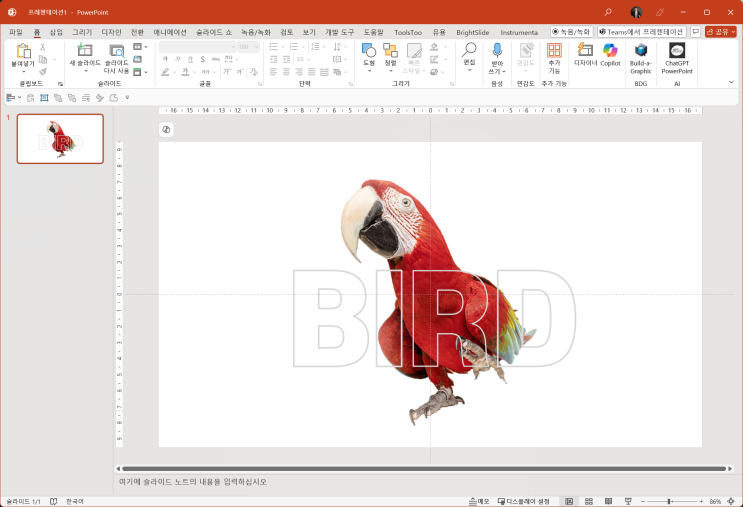
Task: Click zoom out minus button
Action: tap(643, 501)
